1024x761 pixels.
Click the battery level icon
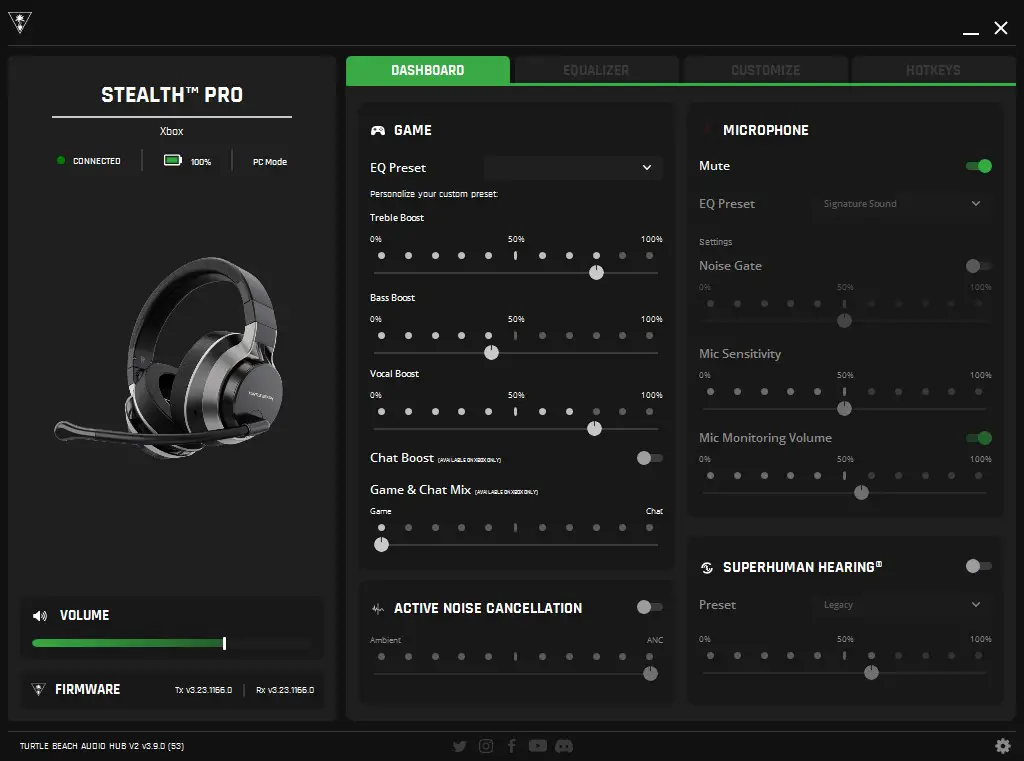pyautogui.click(x=172, y=161)
